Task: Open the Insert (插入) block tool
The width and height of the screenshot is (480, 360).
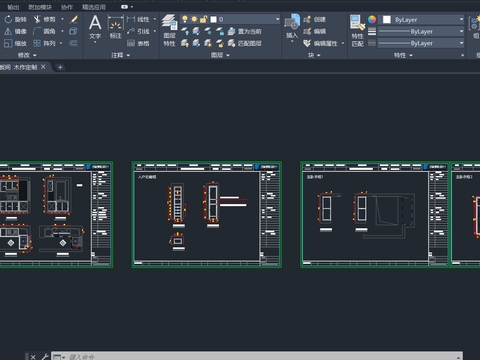Action: point(292,27)
